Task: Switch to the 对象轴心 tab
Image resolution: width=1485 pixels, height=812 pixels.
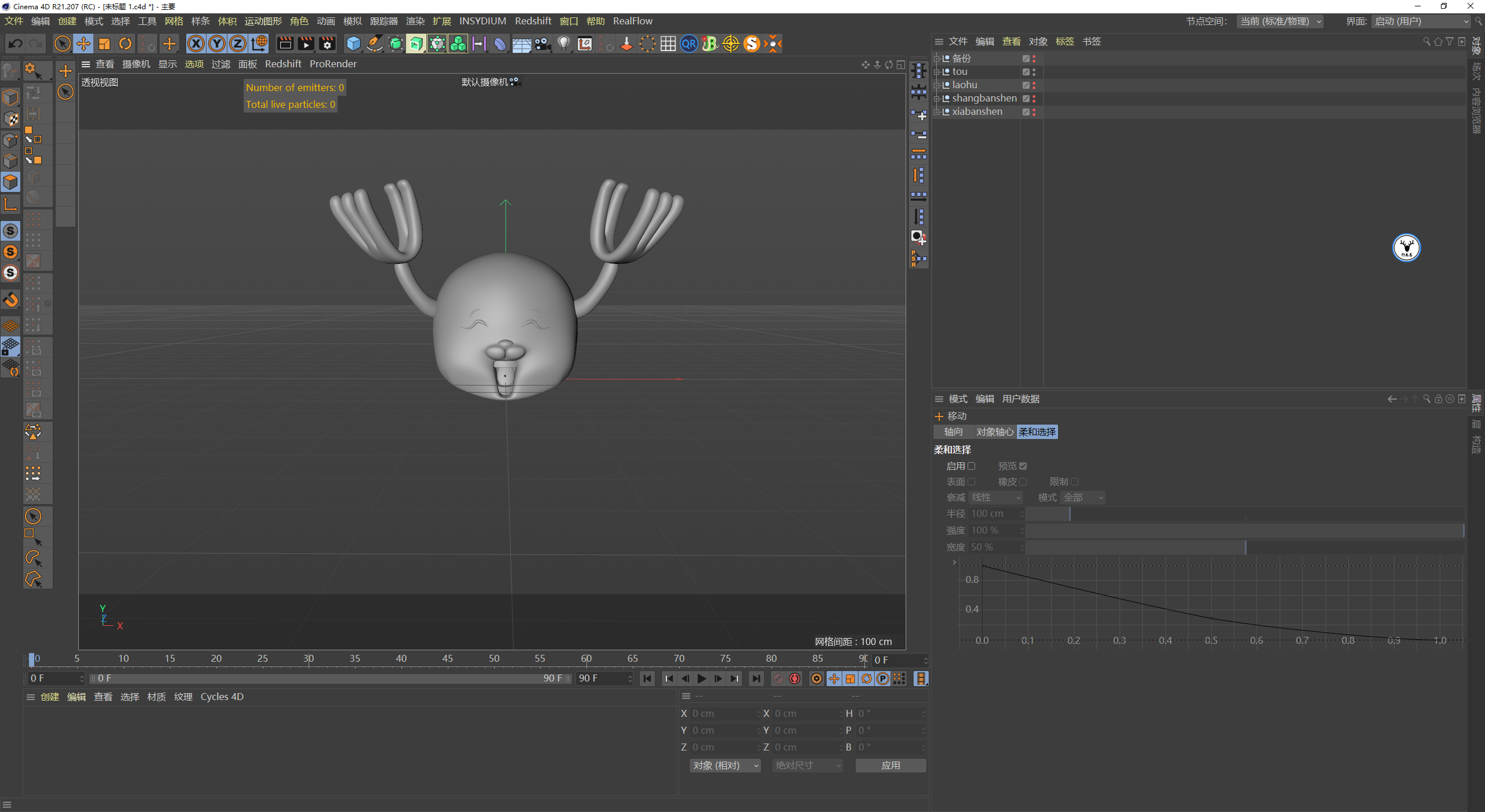Action: pos(994,432)
